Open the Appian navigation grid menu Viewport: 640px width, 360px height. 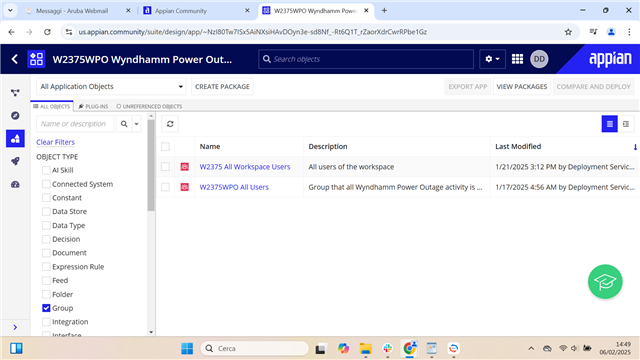click(517, 59)
